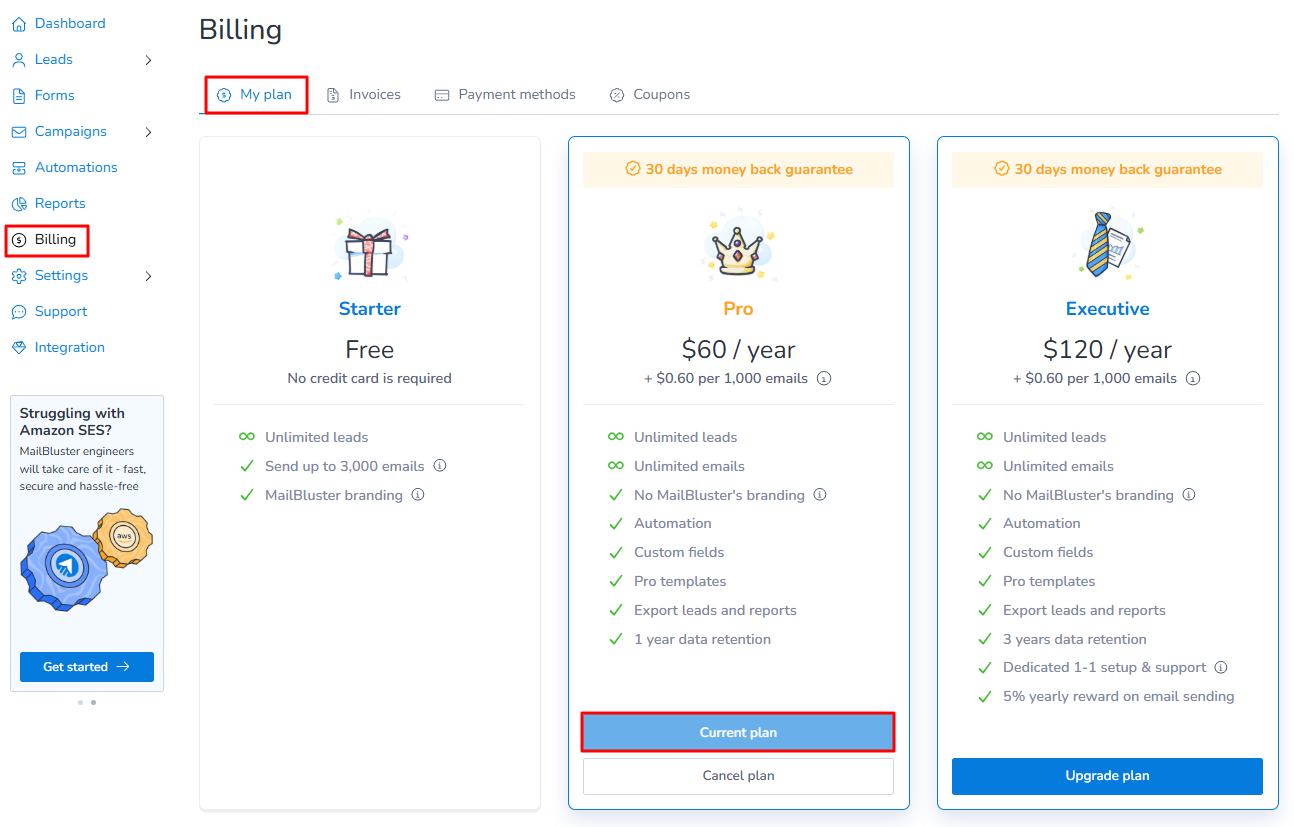
Task: Click "3 years data retention" feature text
Action: click(1074, 640)
